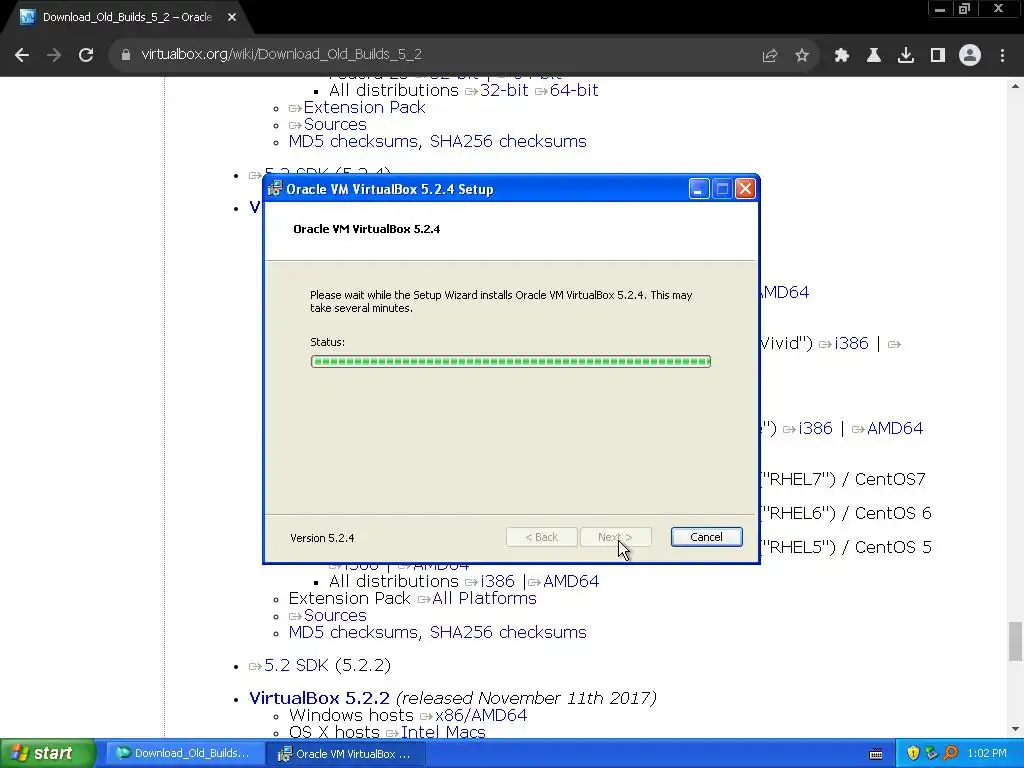Open the lower MD5 checksums link

[353, 632]
